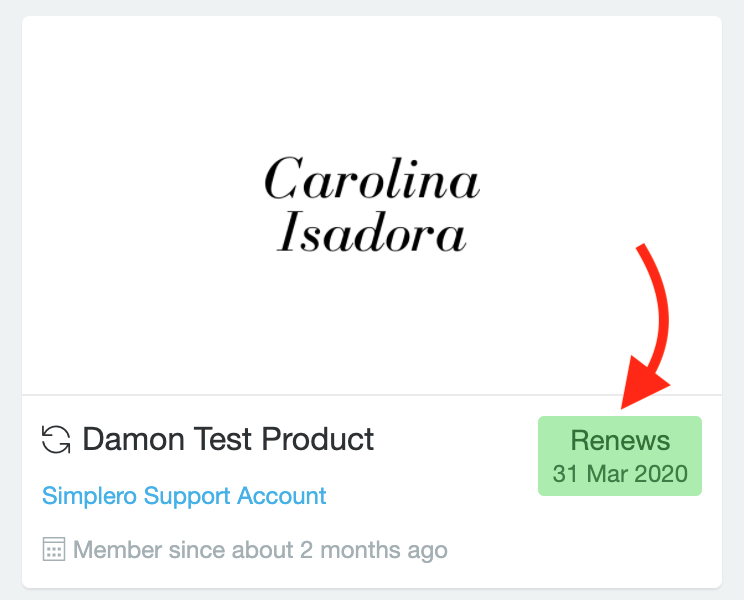Screen dimensions: 744x600
Task: Click the 31 Mar 2020 renewal date
Action: pos(620,474)
